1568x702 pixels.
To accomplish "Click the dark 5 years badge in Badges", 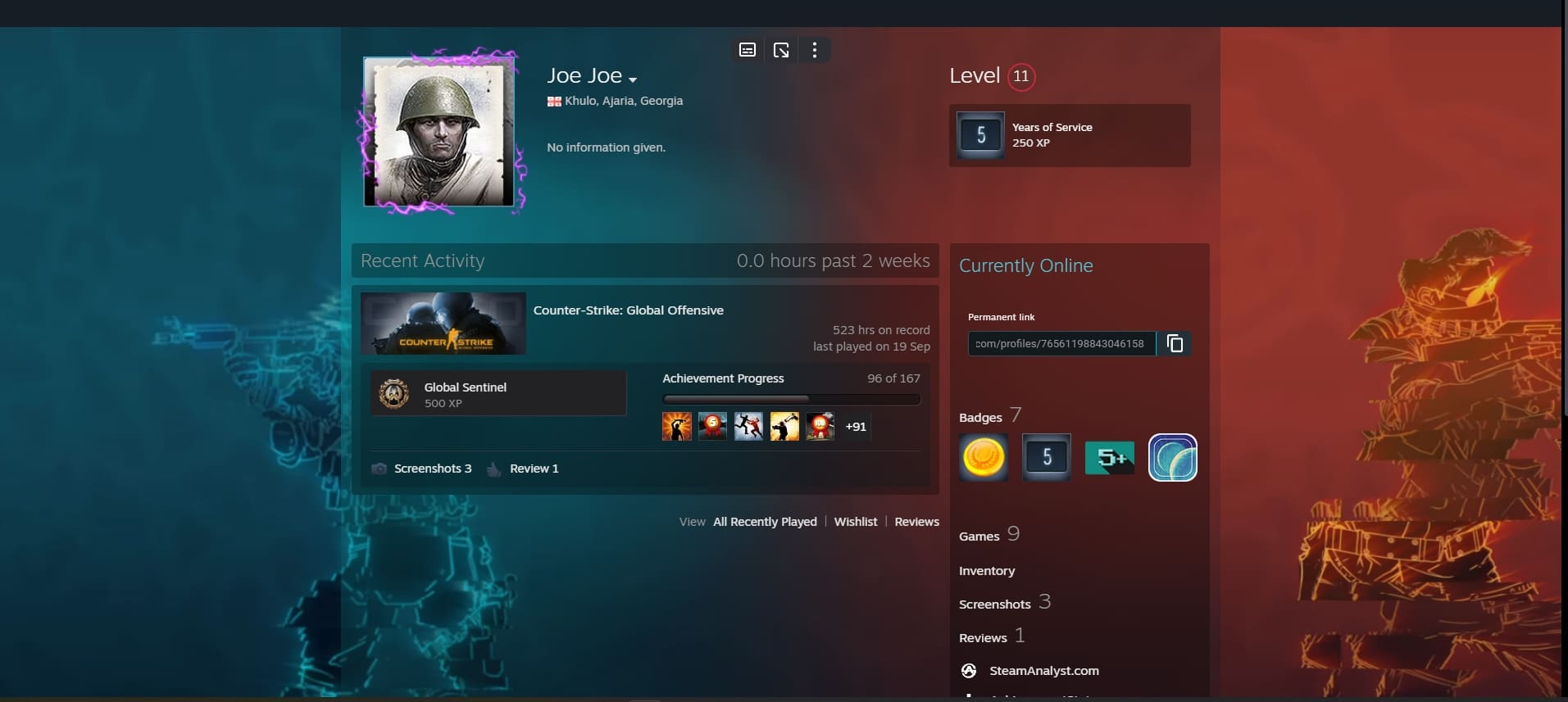I will point(1047,457).
